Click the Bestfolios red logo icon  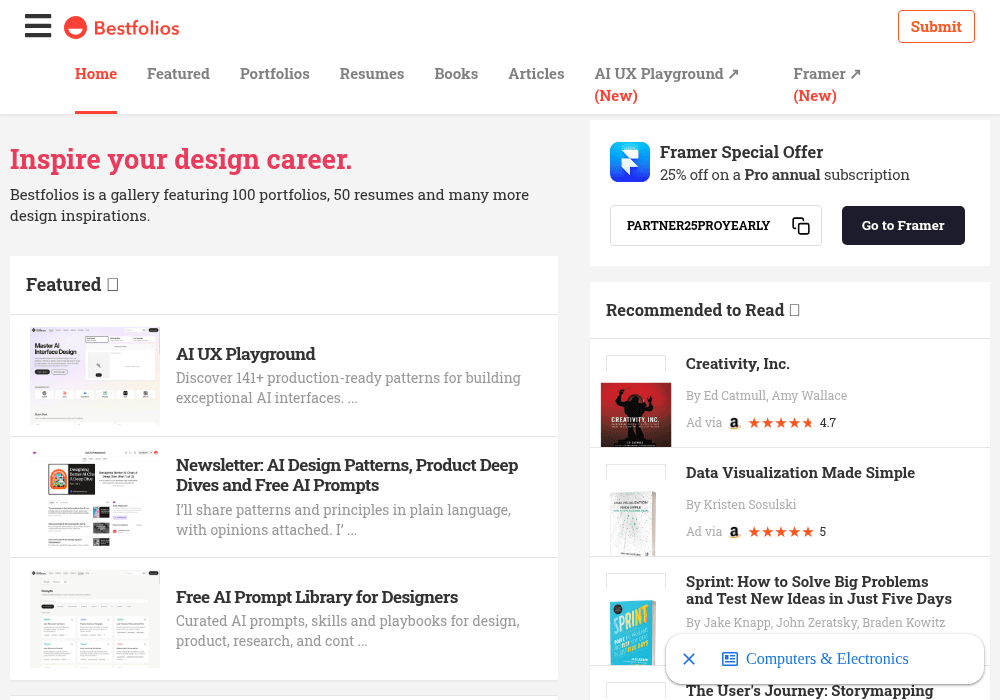click(x=75, y=27)
